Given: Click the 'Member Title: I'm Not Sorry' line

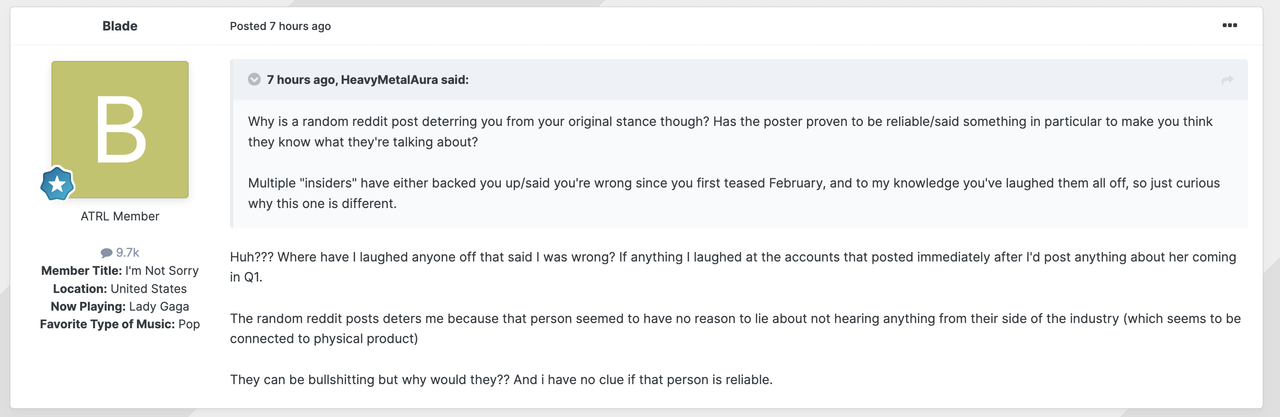Looking at the screenshot, I should (120, 271).
